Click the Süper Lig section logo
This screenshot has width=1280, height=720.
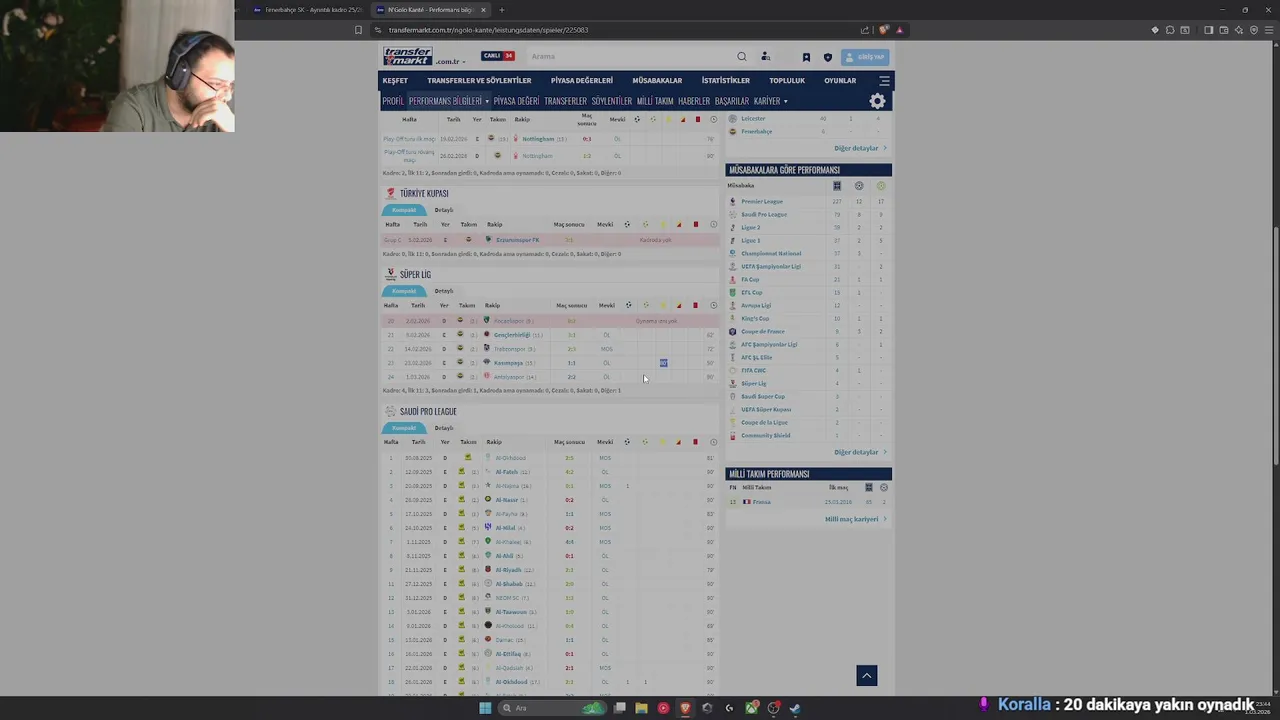pos(390,274)
